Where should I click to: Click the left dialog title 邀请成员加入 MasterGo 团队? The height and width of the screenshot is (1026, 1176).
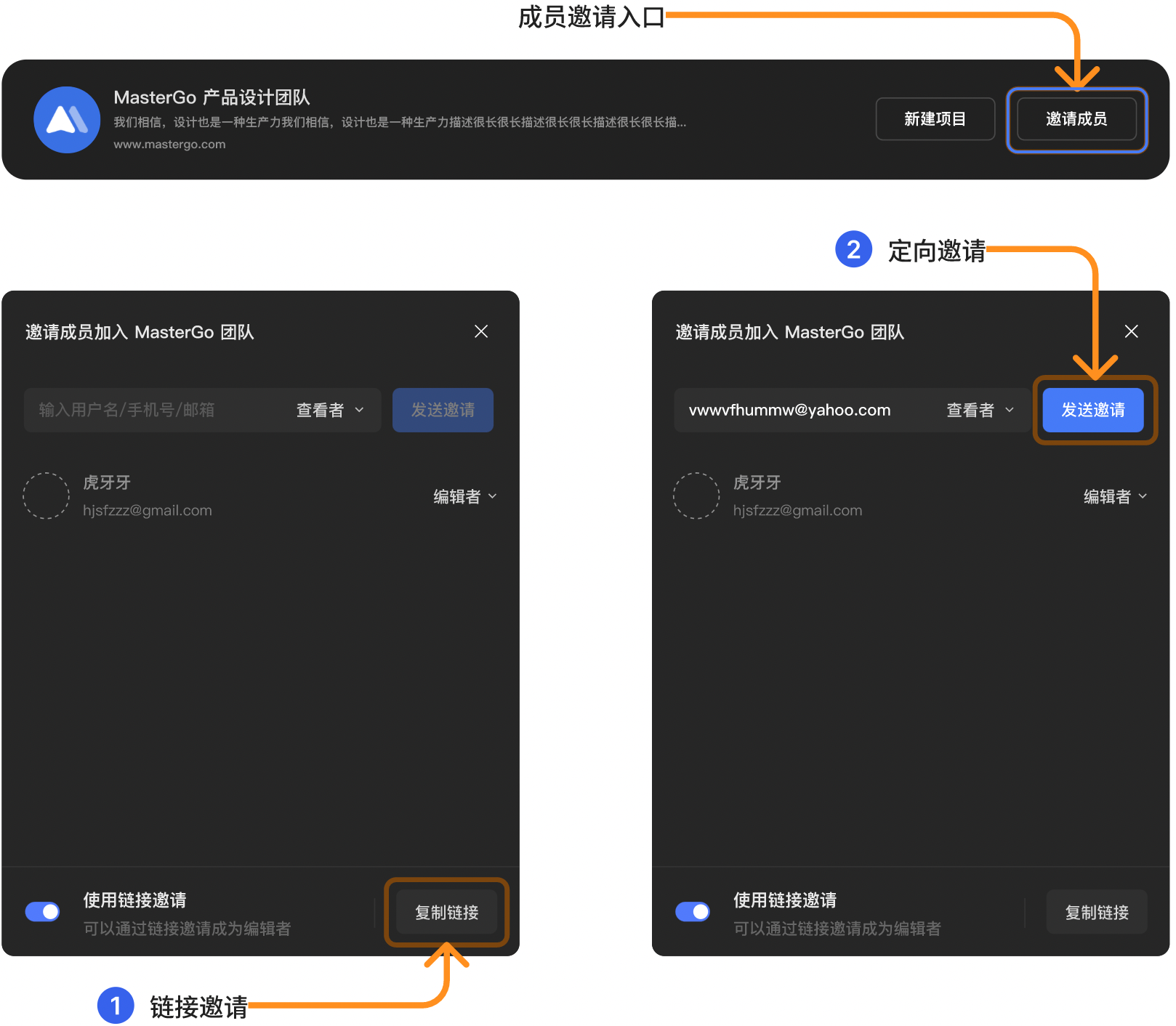coord(140,332)
